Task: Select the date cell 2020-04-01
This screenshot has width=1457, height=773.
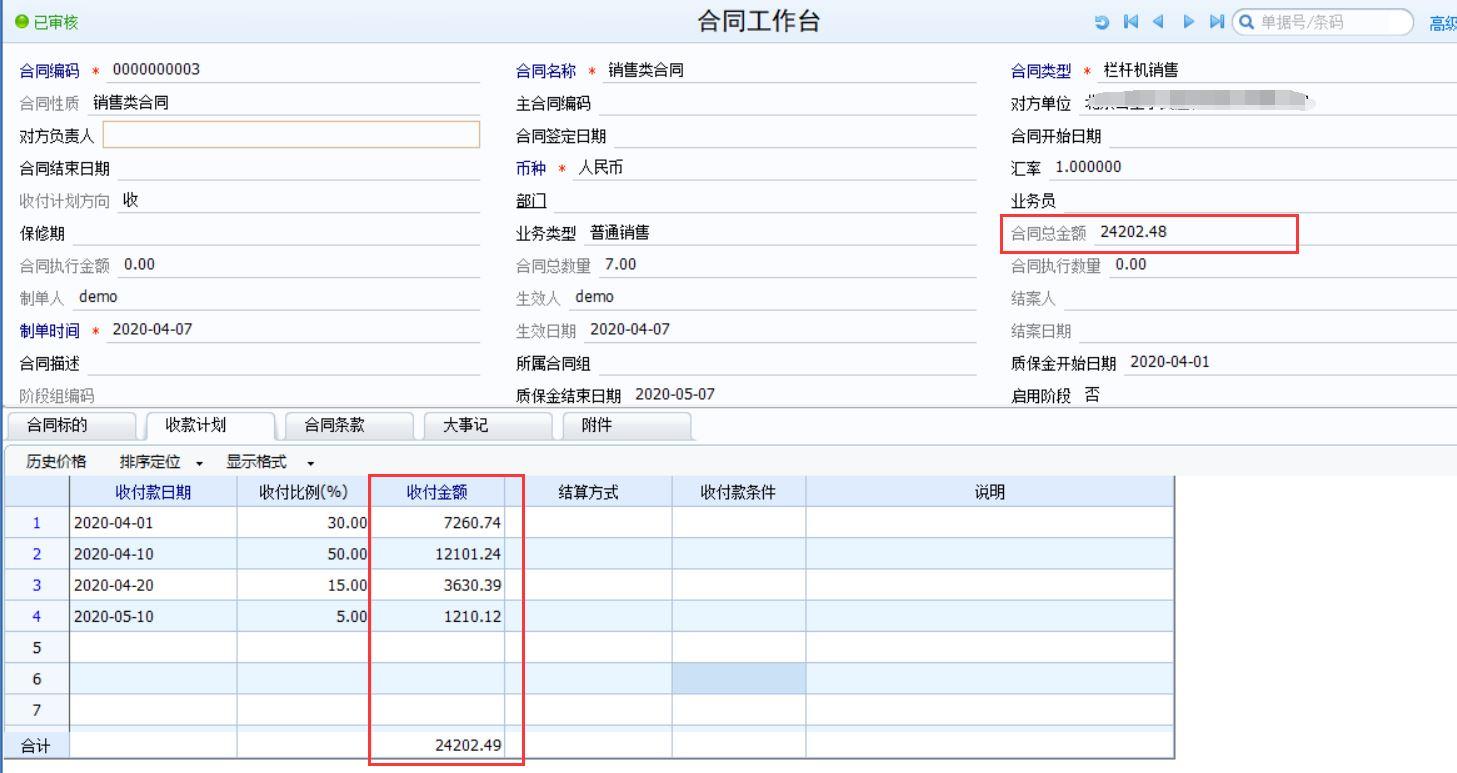Action: coord(153,522)
